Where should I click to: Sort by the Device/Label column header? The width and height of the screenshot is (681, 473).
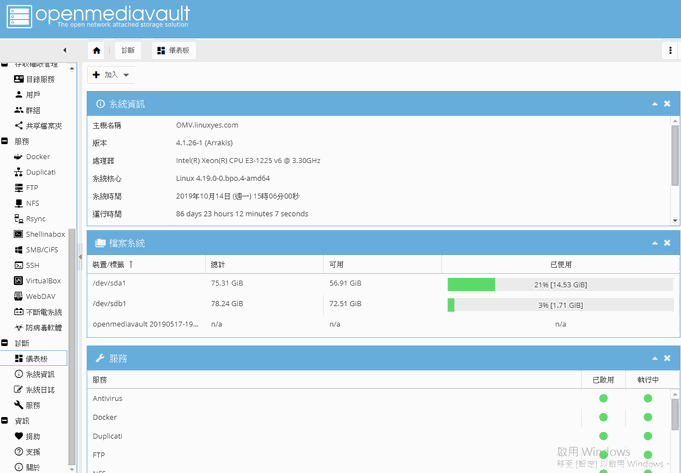pos(146,265)
